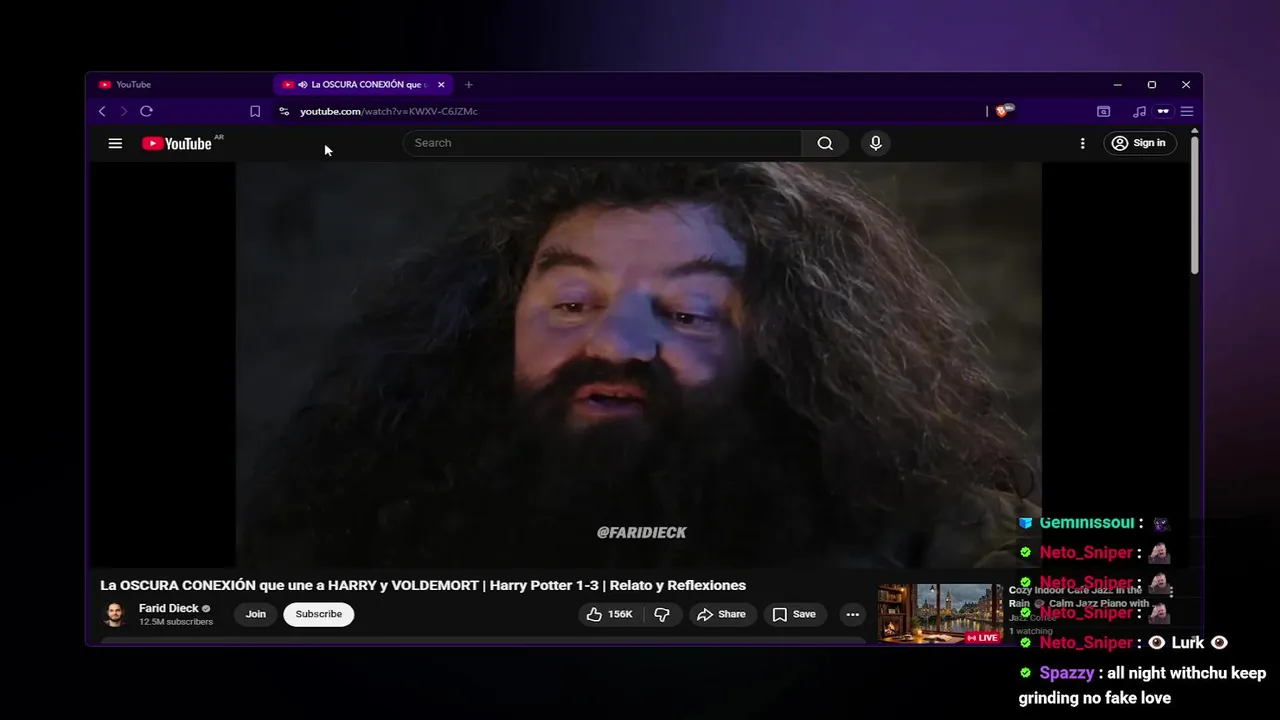Viewport: 1280px width, 720px height.
Task: Bookmark this page
Action: [255, 111]
